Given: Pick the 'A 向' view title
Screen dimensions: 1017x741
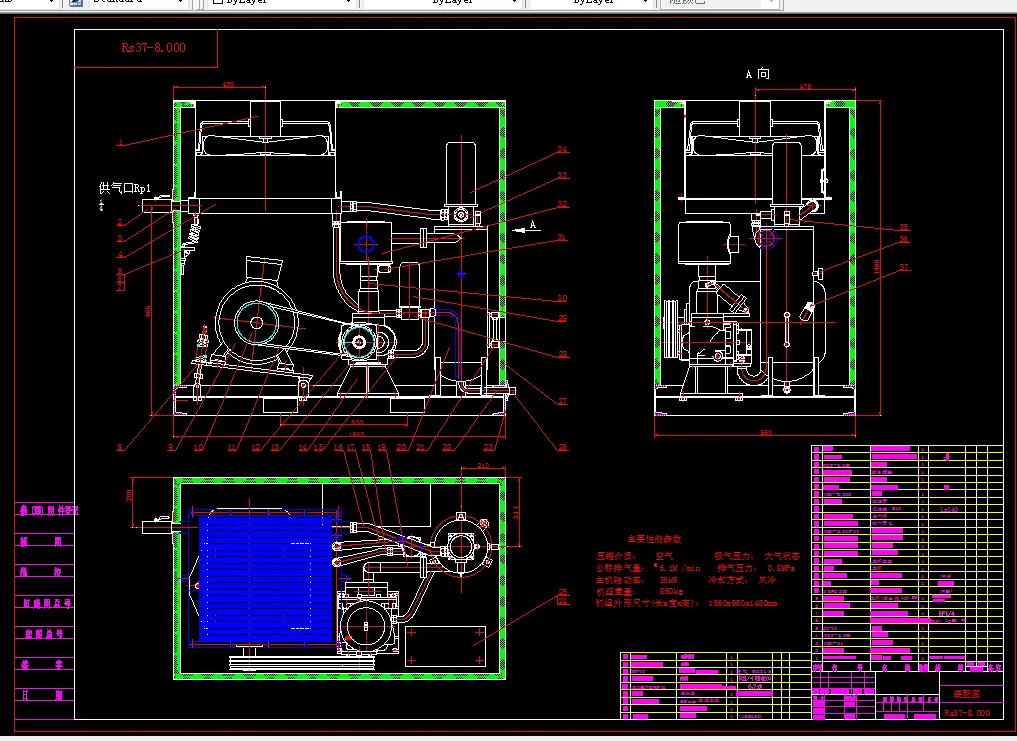Looking at the screenshot, I should point(758,74).
